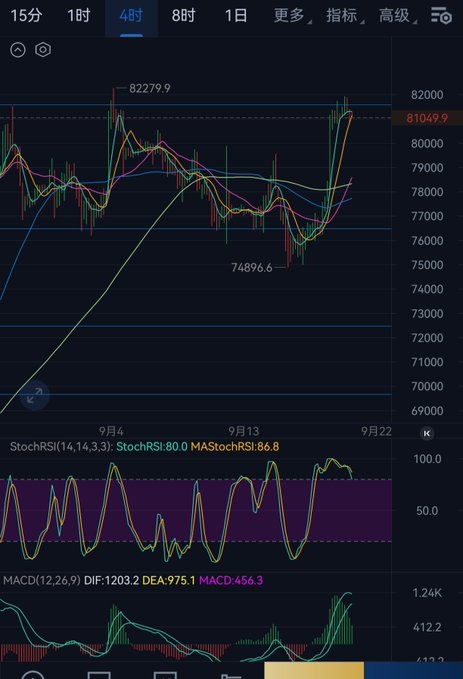Tap the low price label 74896.6
The width and height of the screenshot is (463, 679).
tap(252, 268)
